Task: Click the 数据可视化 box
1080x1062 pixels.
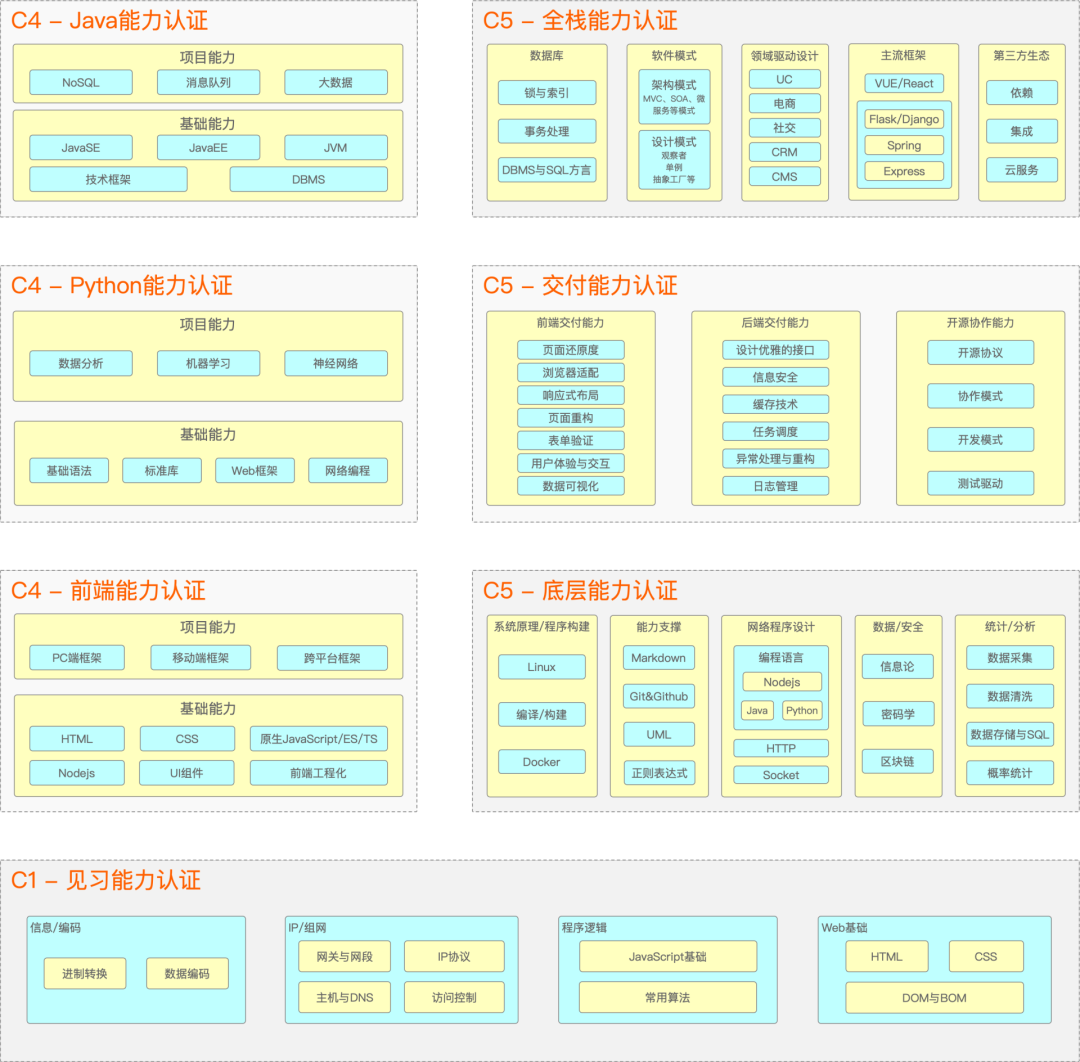Action: click(571, 486)
